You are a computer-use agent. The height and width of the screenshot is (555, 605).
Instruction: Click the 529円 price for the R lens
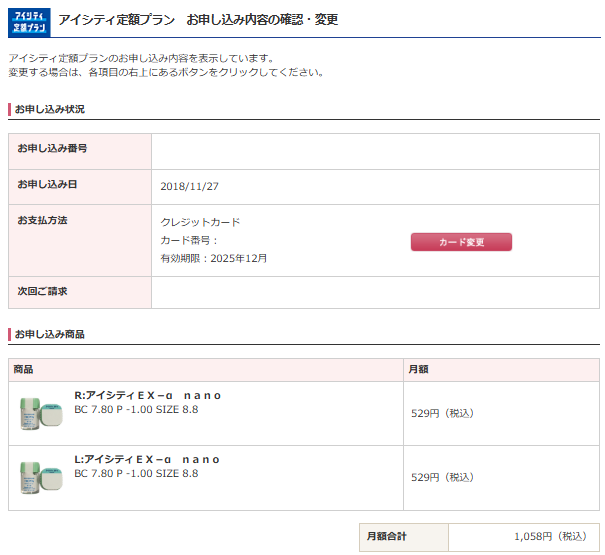click(x=442, y=413)
